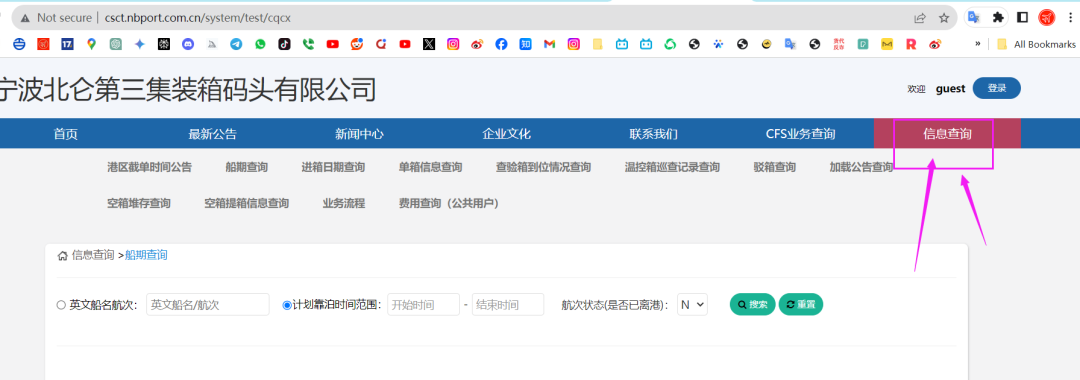This screenshot has width=1080, height=380.
Task: Open the green recycle-arrows bookmark icon
Action: click(x=670, y=44)
